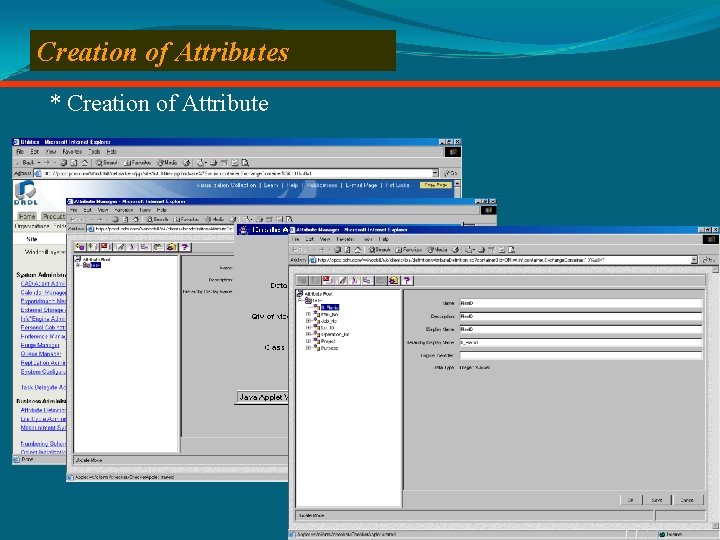Open the Queue Manager link in Utilities sidebar
Image resolution: width=720 pixels, height=540 pixels.
(x=41, y=354)
